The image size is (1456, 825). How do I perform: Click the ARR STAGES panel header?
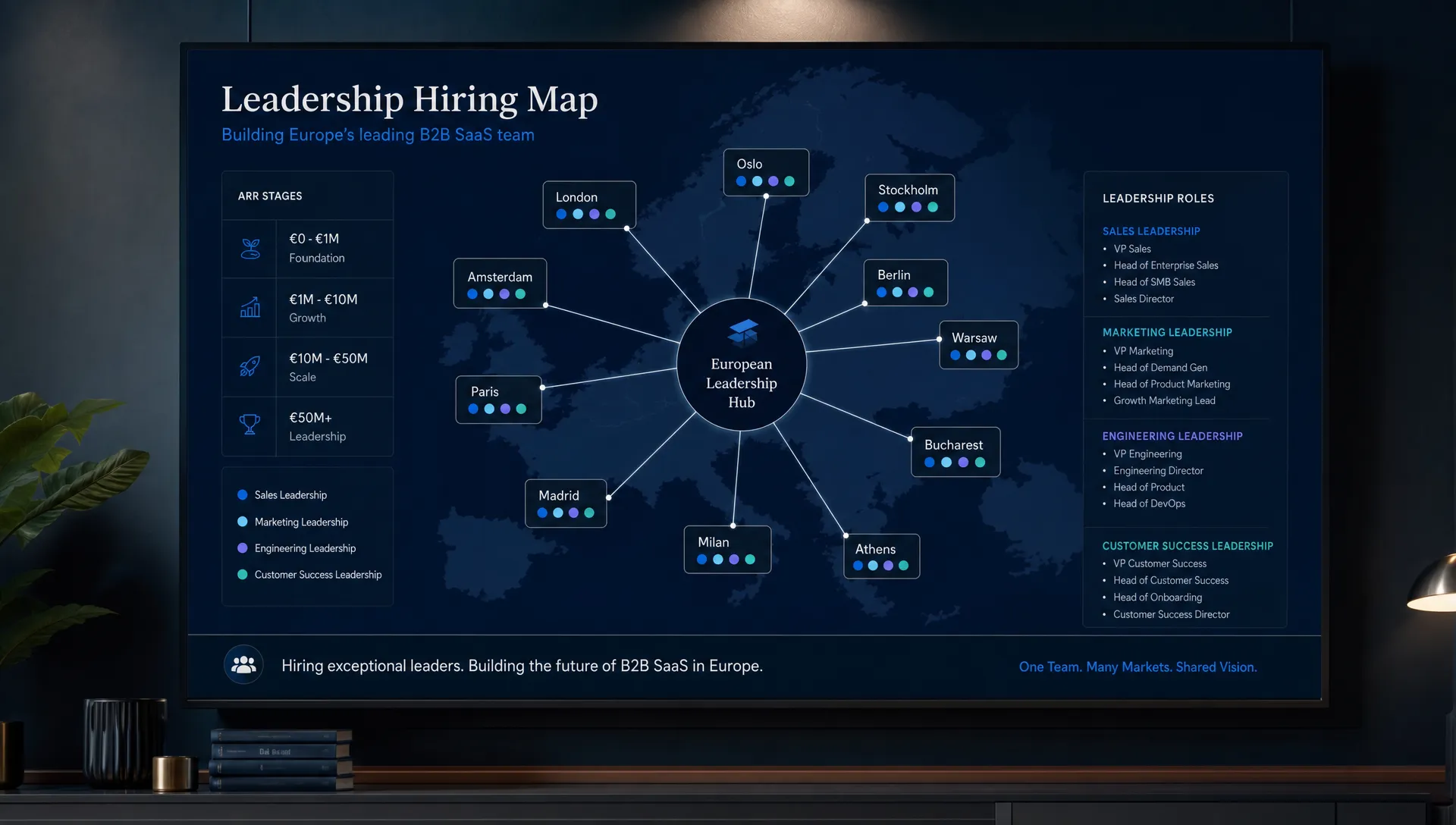tap(270, 196)
